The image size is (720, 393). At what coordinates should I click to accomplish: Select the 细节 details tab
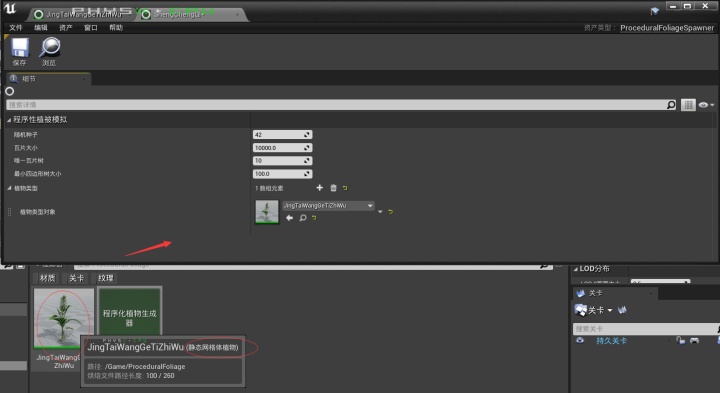(48, 79)
